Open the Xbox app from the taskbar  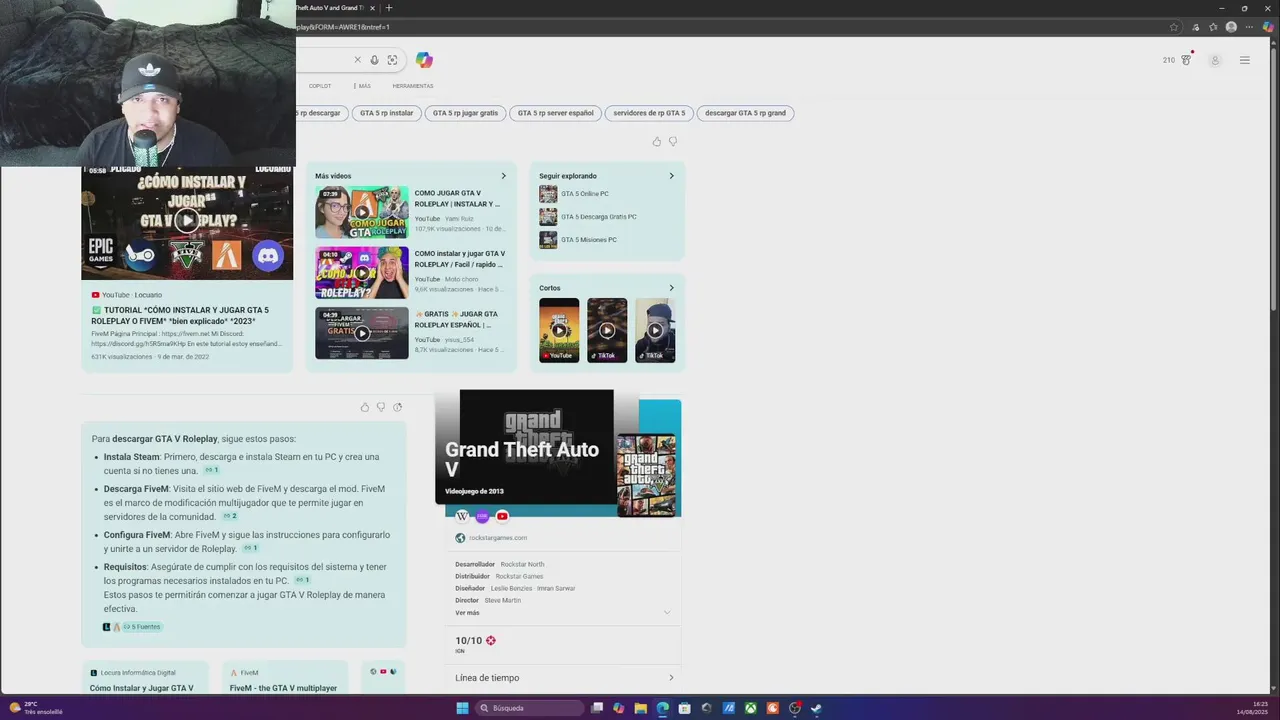click(750, 708)
